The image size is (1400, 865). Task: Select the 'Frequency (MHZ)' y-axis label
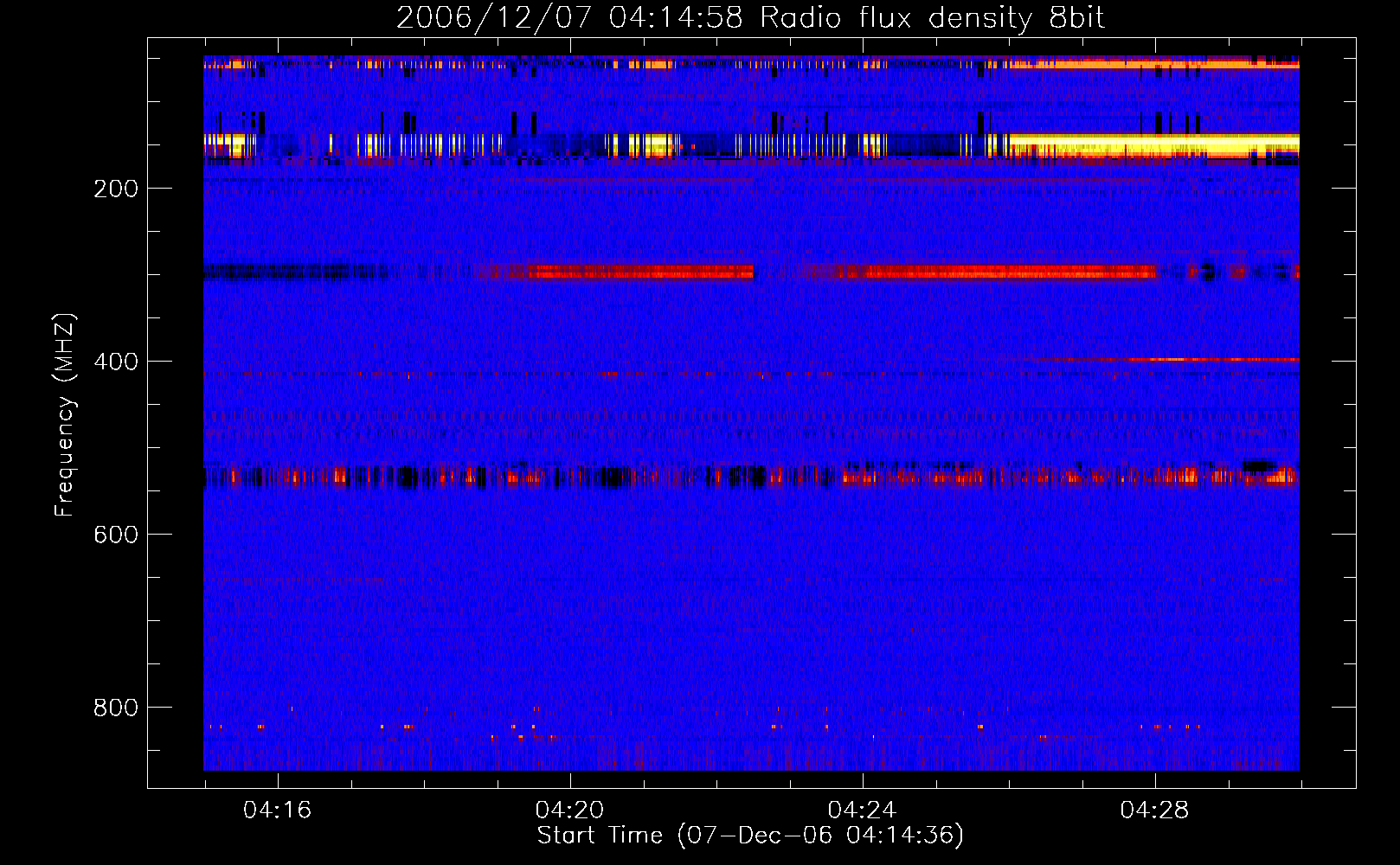tap(65, 415)
